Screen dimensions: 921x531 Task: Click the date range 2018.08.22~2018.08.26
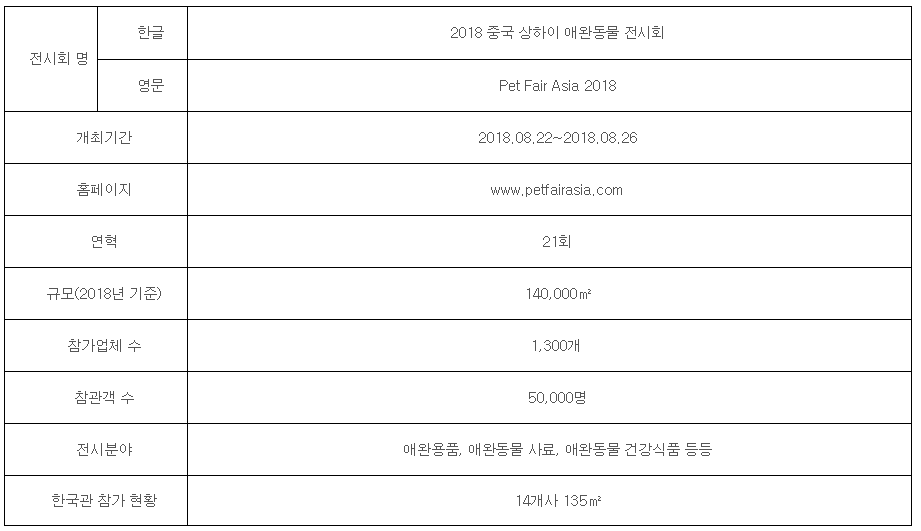(x=557, y=138)
